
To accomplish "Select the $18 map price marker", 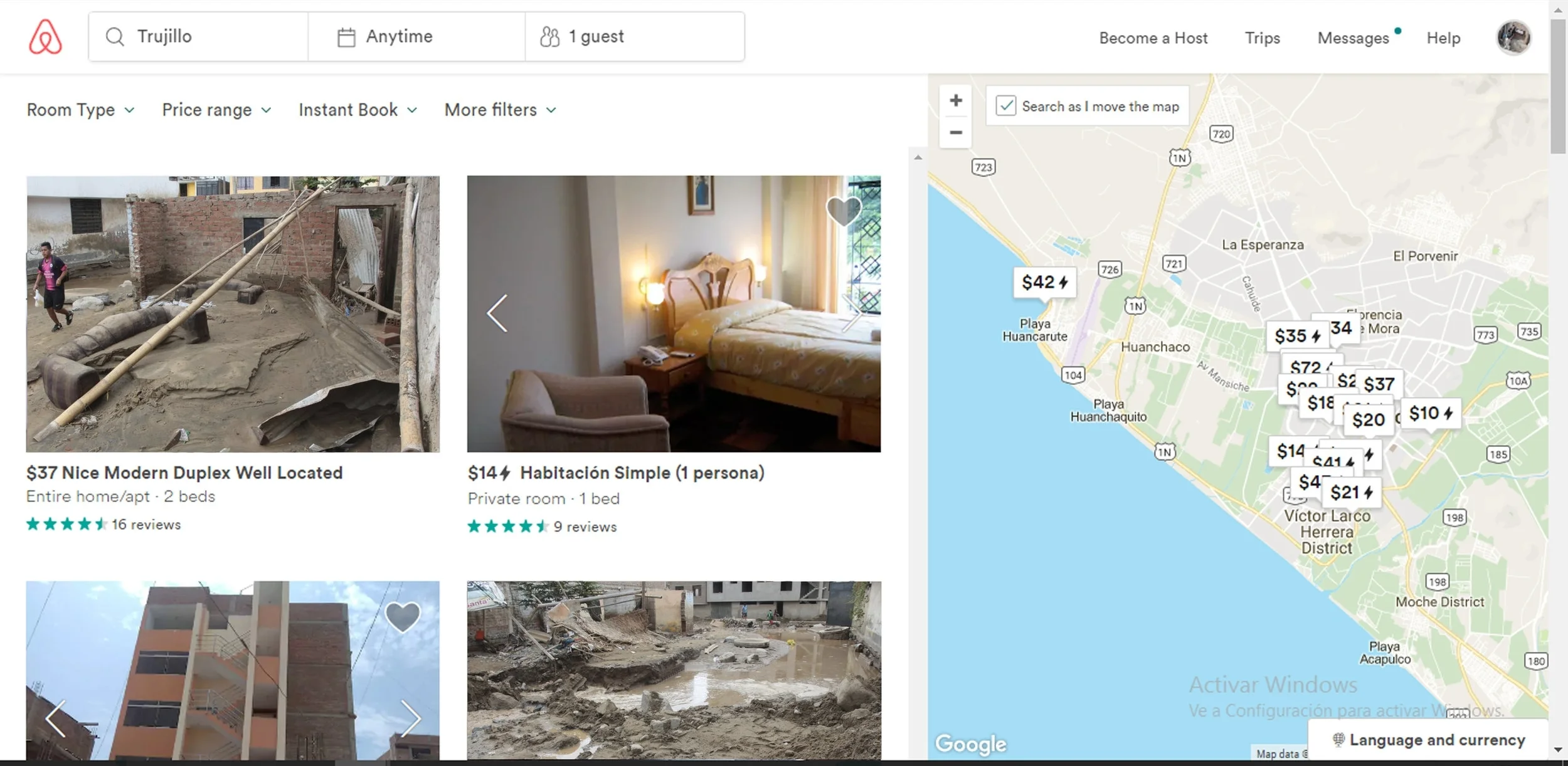I will [1320, 403].
